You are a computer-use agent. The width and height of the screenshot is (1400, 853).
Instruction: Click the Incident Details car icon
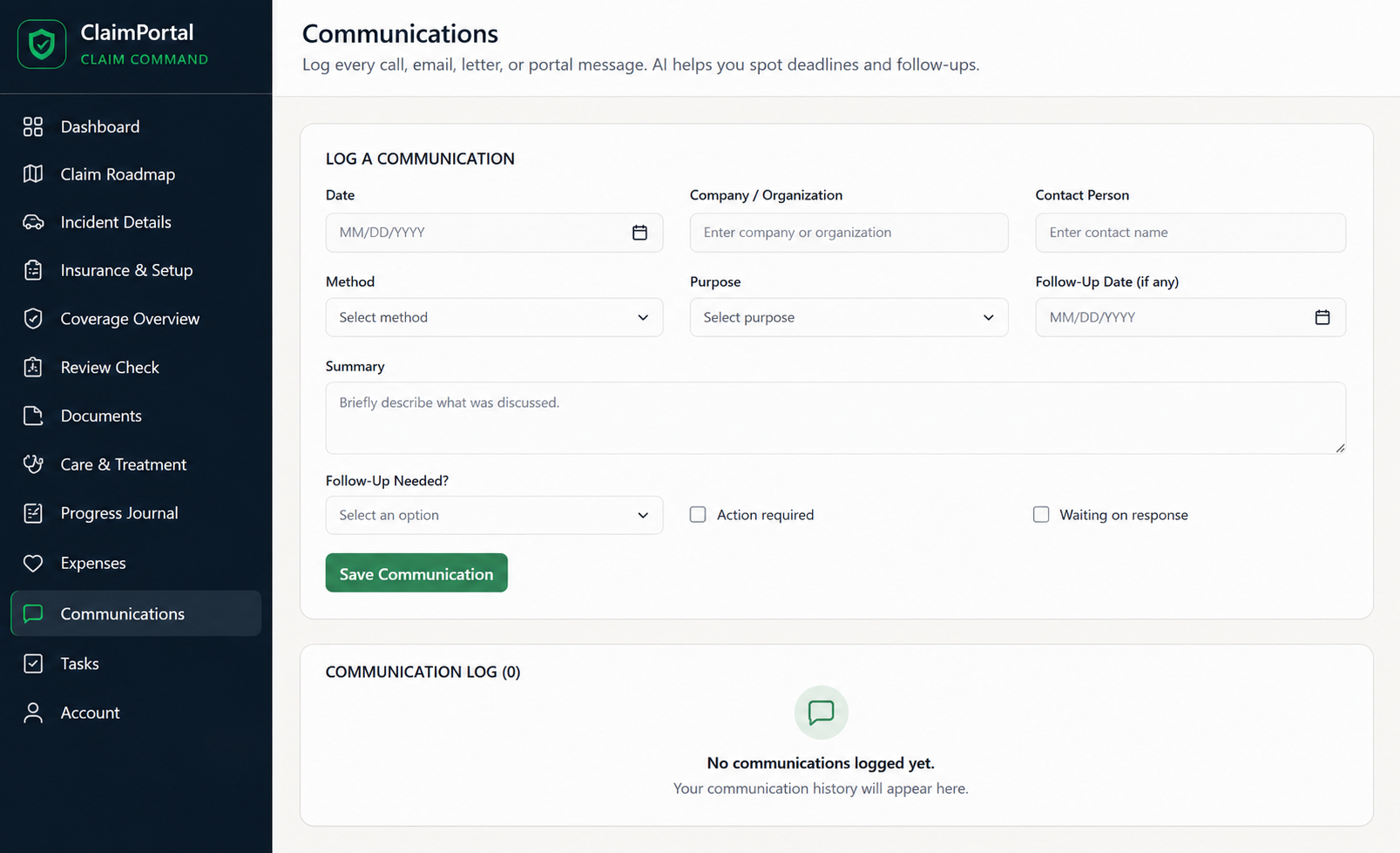33,222
